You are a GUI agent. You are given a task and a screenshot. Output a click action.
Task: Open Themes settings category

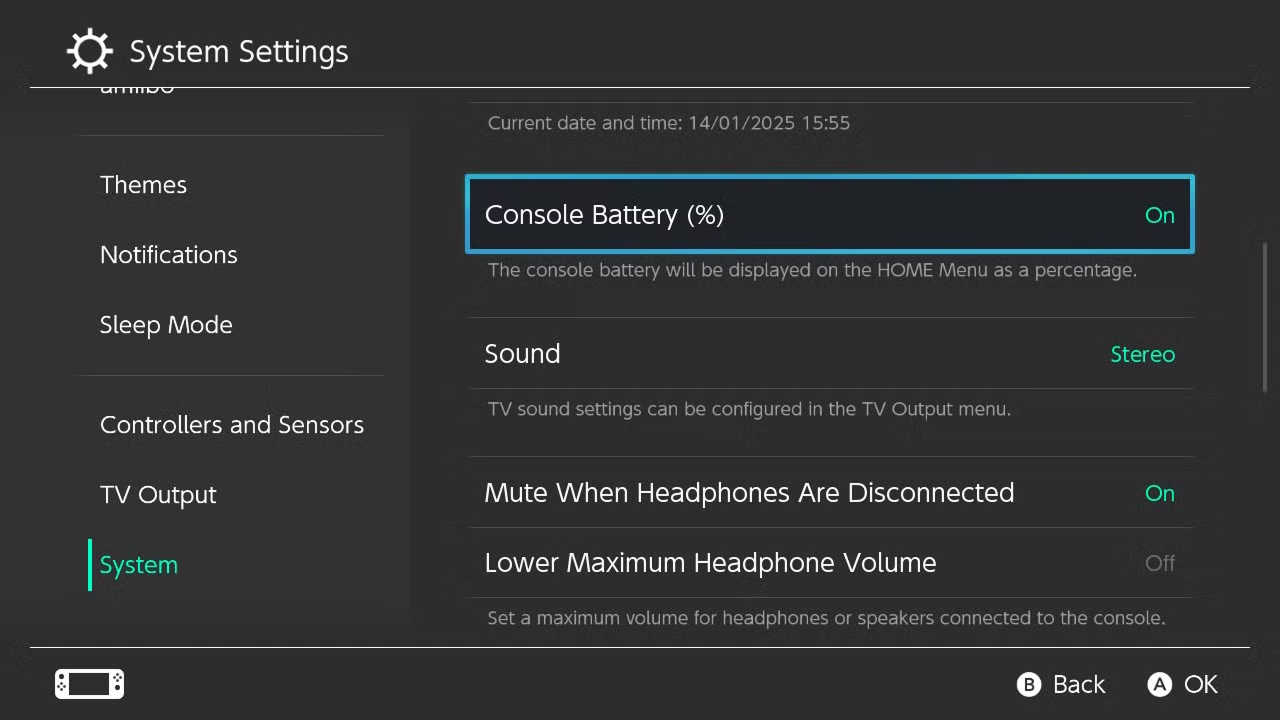tap(143, 185)
